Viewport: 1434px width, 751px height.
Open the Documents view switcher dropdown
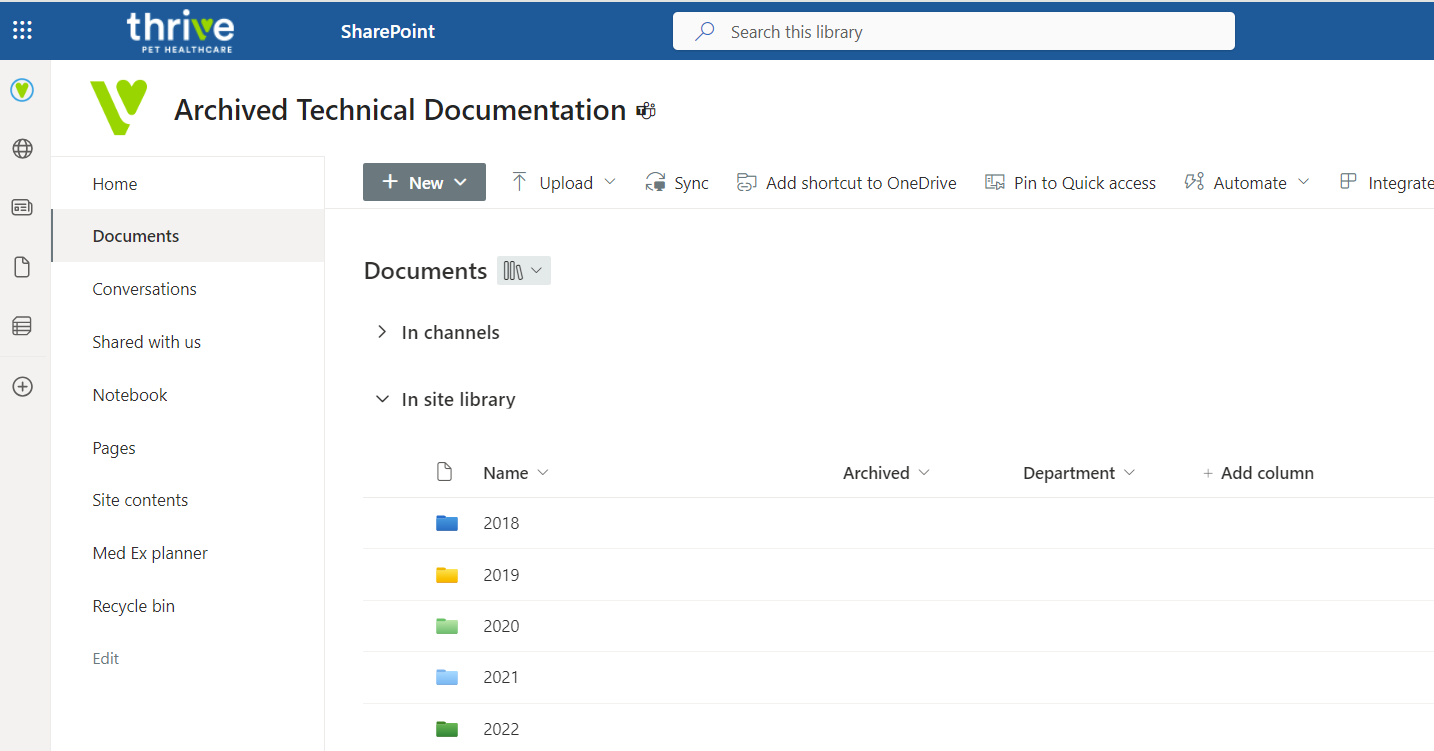pyautogui.click(x=523, y=271)
